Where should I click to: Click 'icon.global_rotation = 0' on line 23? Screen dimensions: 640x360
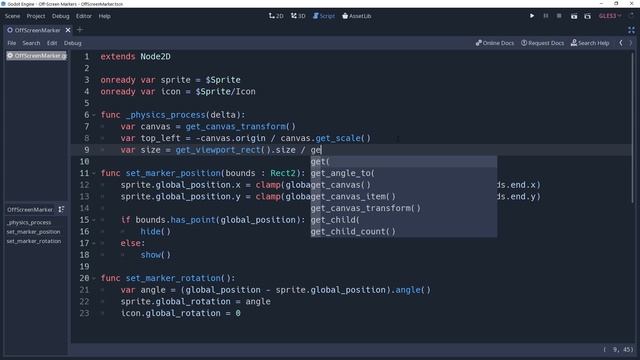[x=180, y=313]
